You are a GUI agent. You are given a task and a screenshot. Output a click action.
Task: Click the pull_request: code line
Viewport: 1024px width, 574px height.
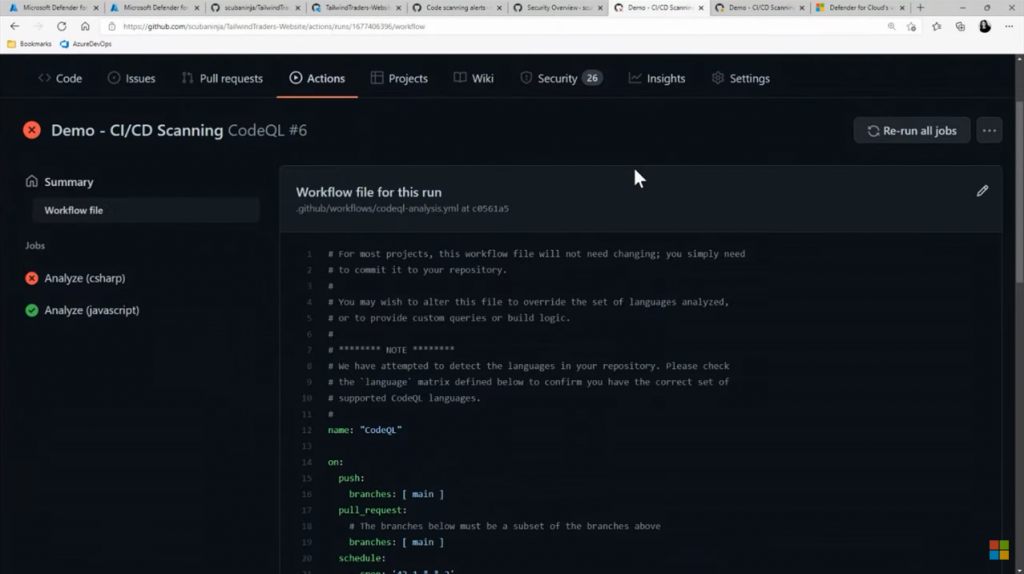(x=372, y=510)
